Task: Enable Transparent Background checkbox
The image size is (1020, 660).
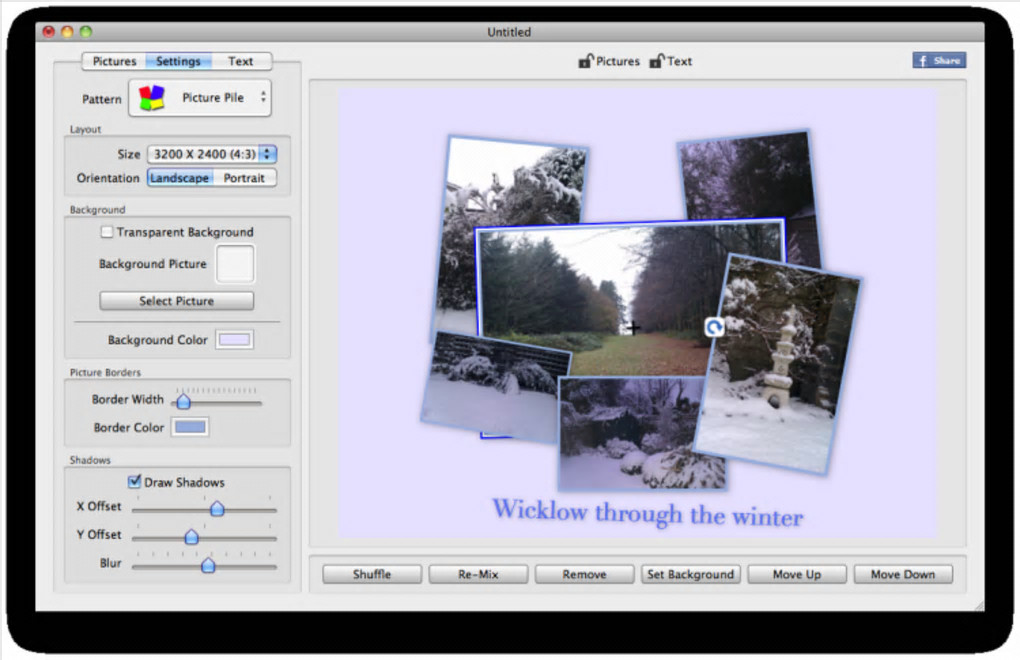Action: (x=107, y=231)
